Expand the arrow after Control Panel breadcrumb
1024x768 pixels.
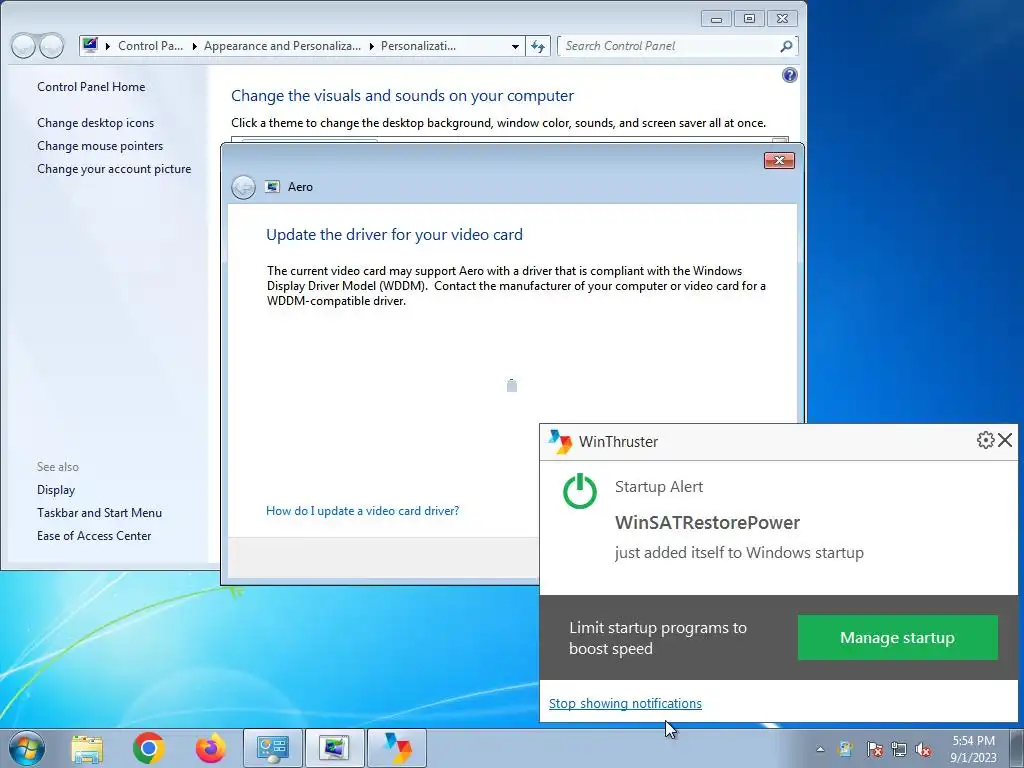(x=194, y=46)
